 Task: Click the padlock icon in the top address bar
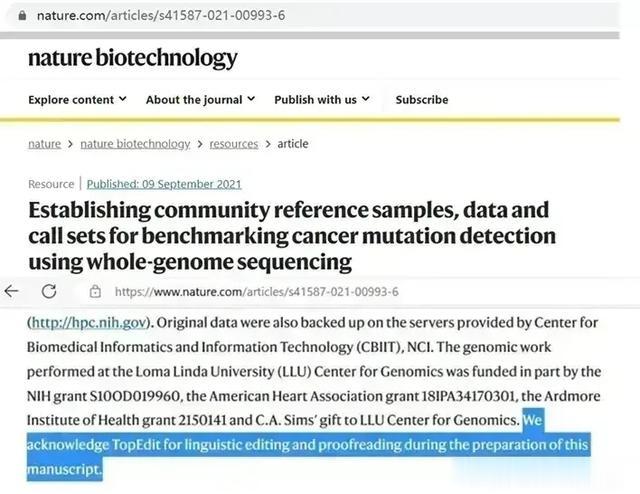coord(22,16)
